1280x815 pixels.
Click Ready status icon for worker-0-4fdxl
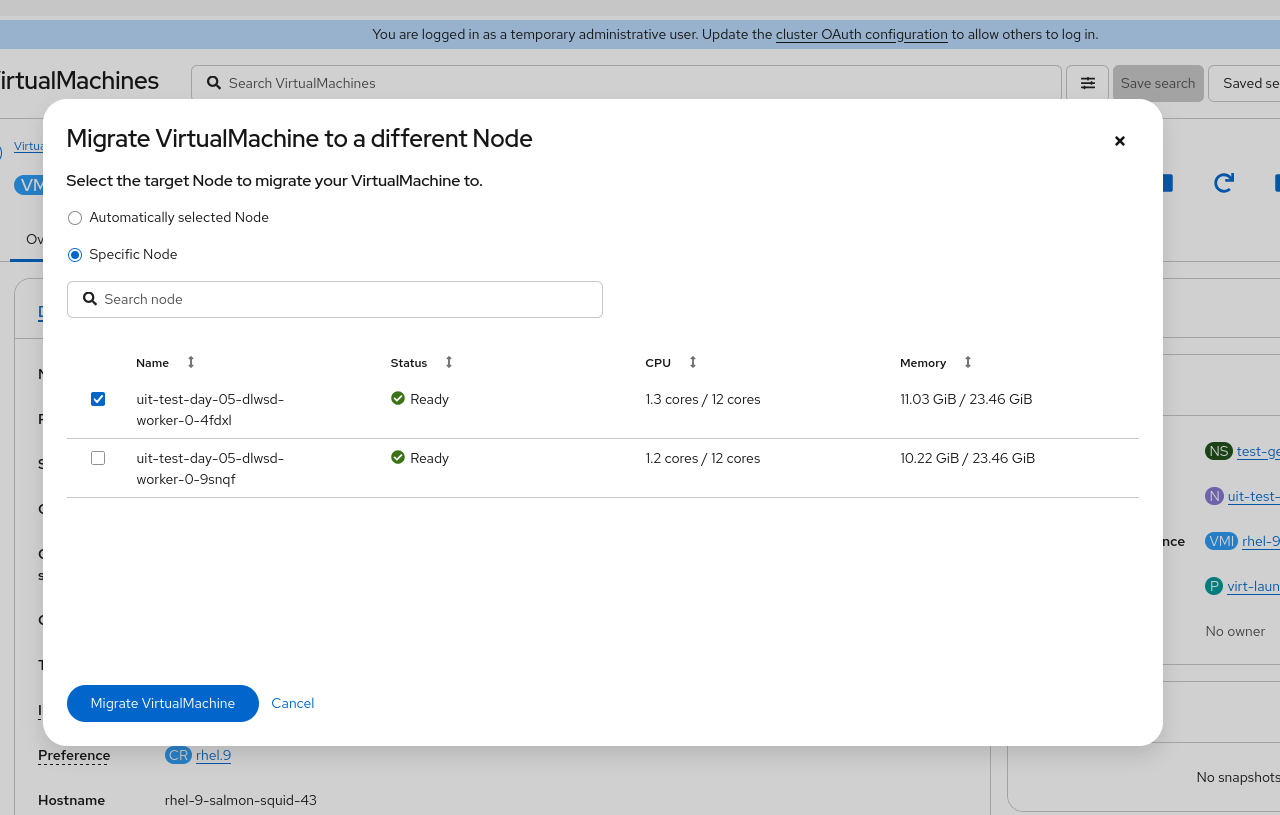point(398,399)
